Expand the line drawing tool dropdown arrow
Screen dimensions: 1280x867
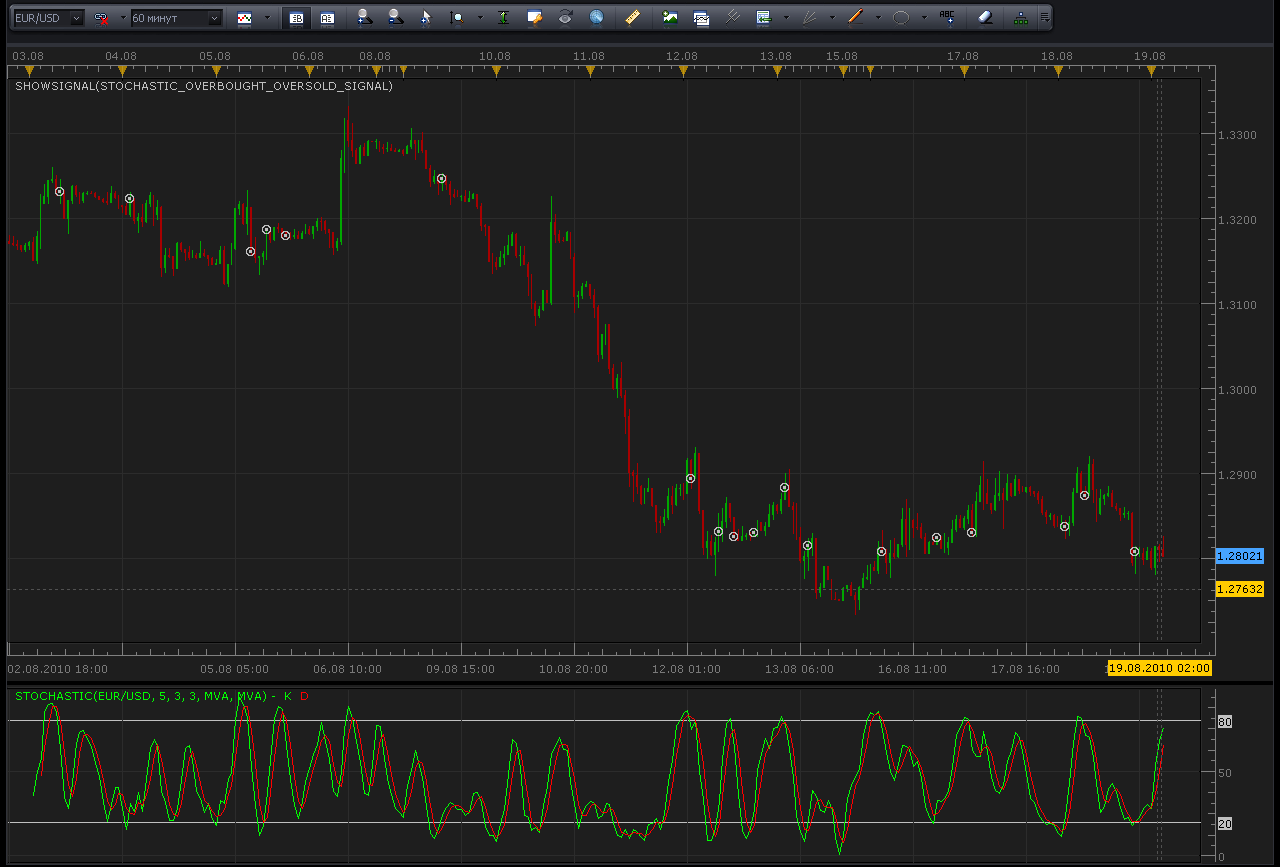(878, 18)
